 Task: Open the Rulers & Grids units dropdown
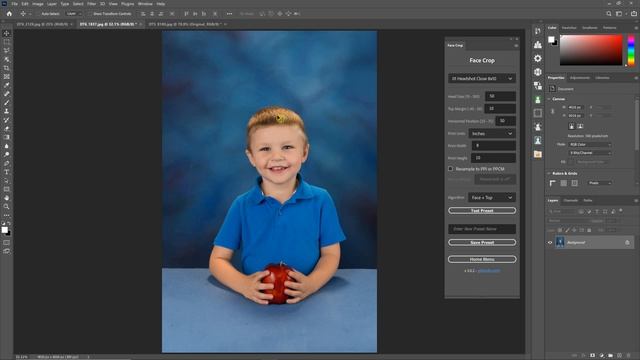pyautogui.click(x=600, y=183)
